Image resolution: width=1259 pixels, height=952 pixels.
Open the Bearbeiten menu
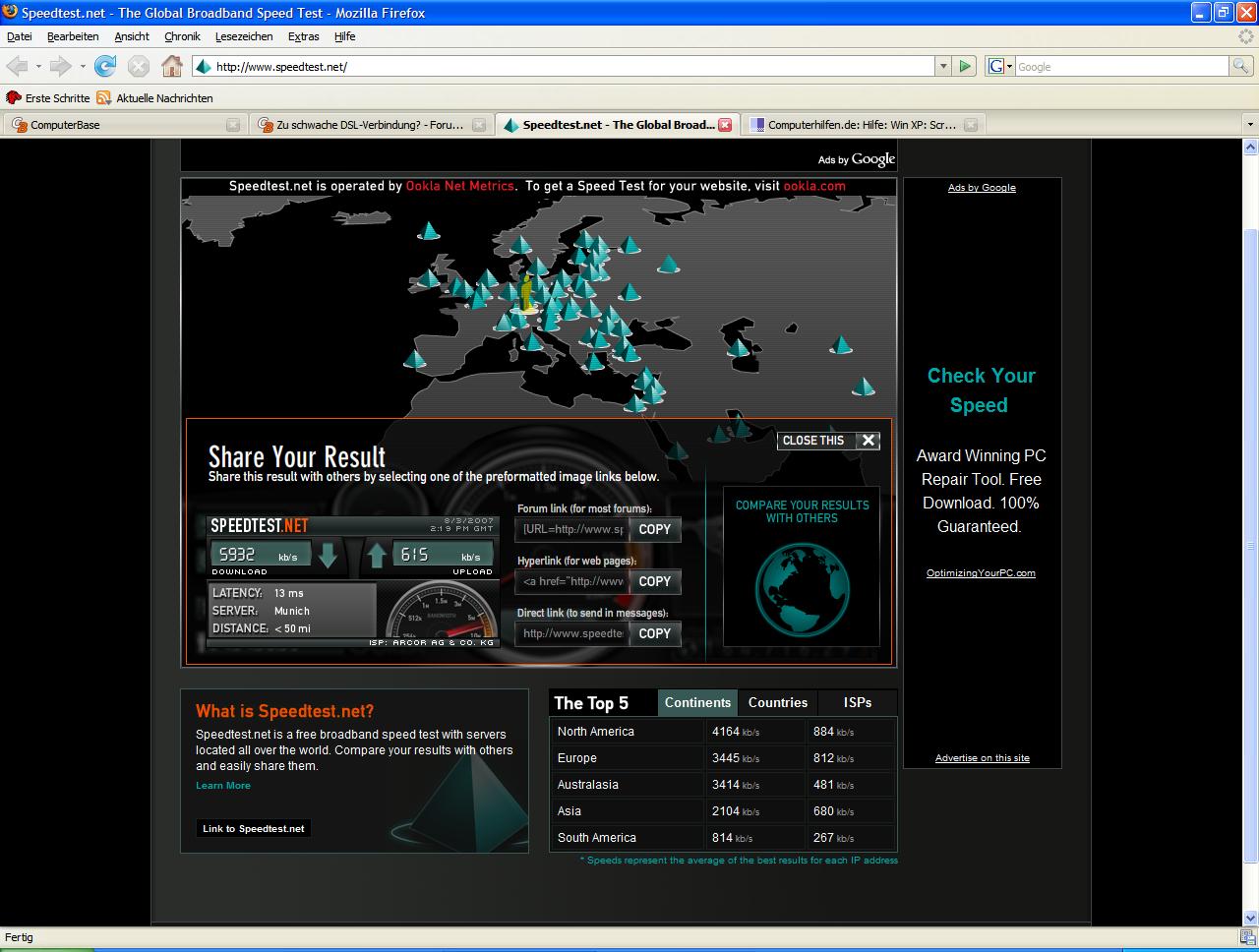(x=73, y=36)
